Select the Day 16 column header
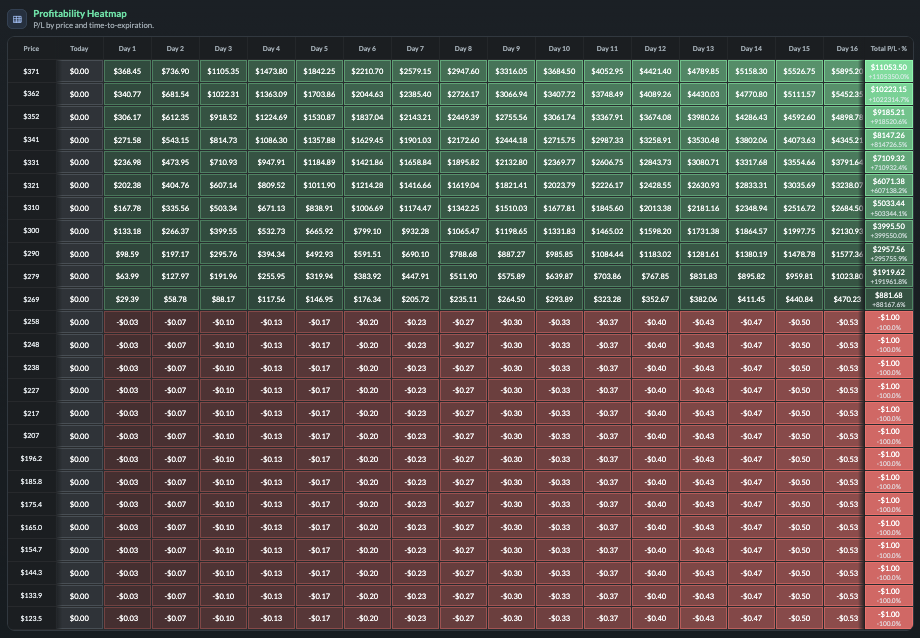The width and height of the screenshot is (920, 638). point(847,49)
